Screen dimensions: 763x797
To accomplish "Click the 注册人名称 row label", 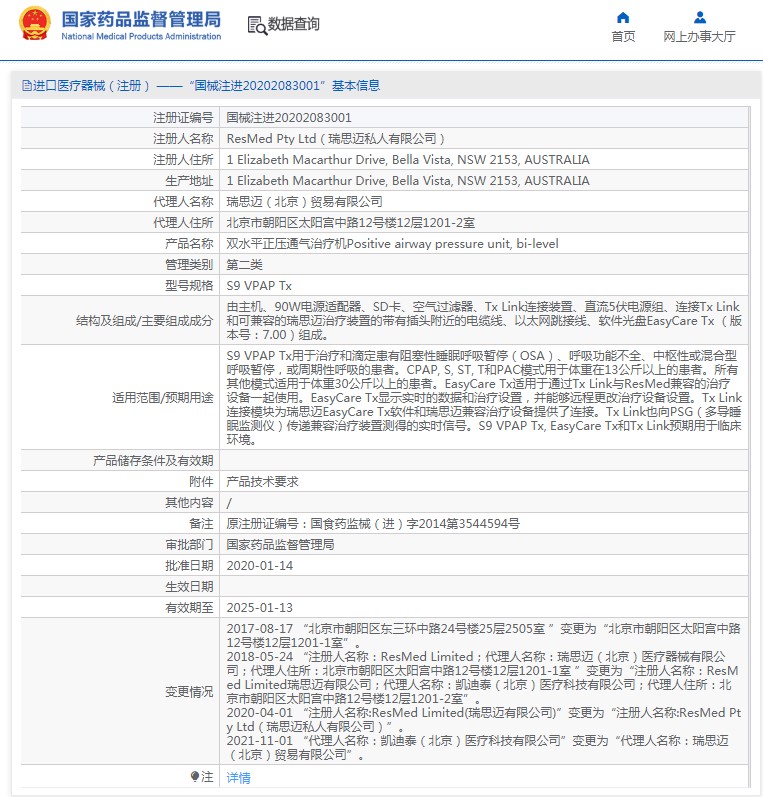I will pos(183,138).
